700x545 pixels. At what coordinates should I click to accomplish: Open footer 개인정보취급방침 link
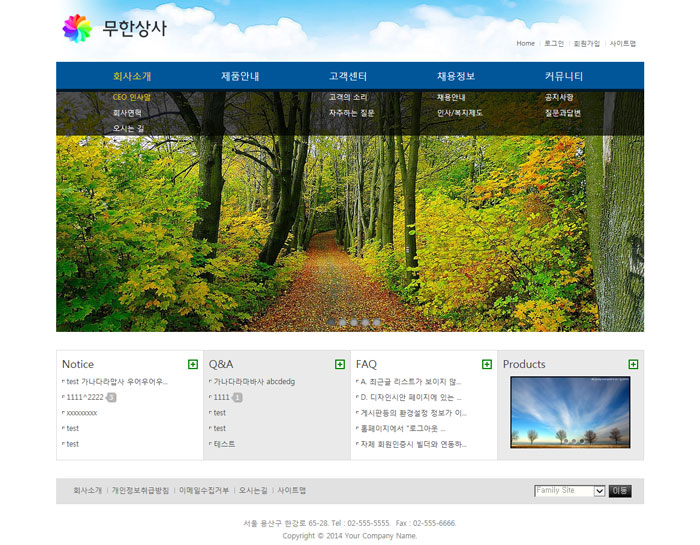[140, 491]
